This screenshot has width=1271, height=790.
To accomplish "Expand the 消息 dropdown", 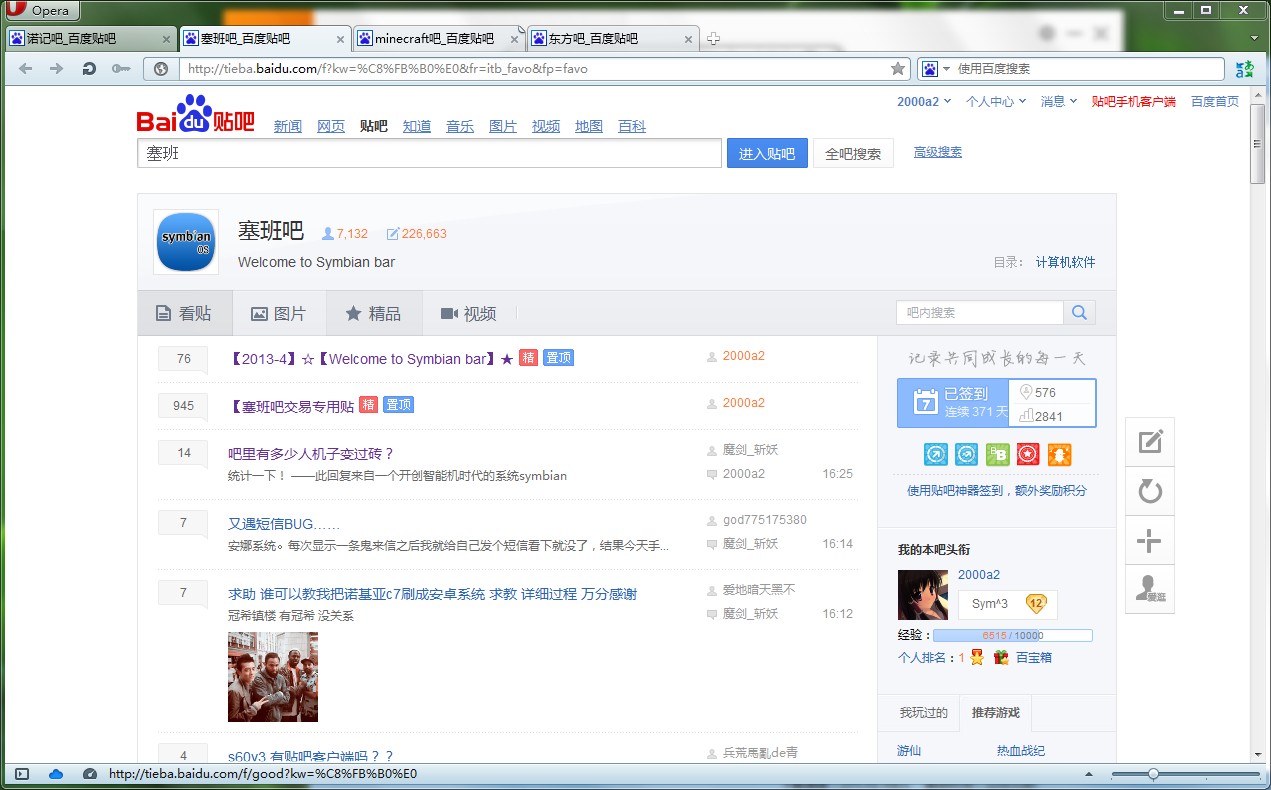I will click(1059, 101).
